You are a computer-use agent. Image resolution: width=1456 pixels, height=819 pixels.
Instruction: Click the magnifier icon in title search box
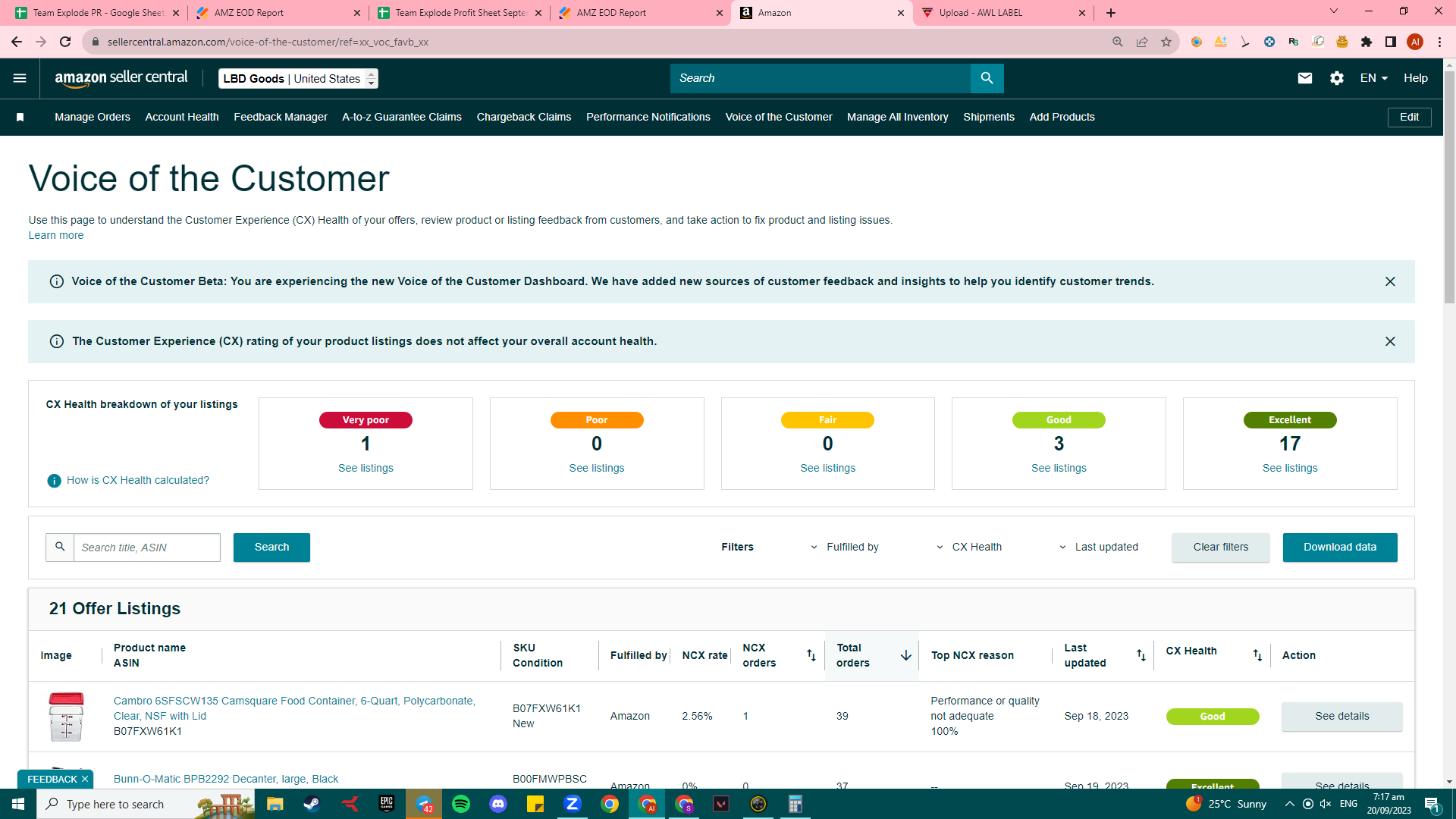coord(60,547)
